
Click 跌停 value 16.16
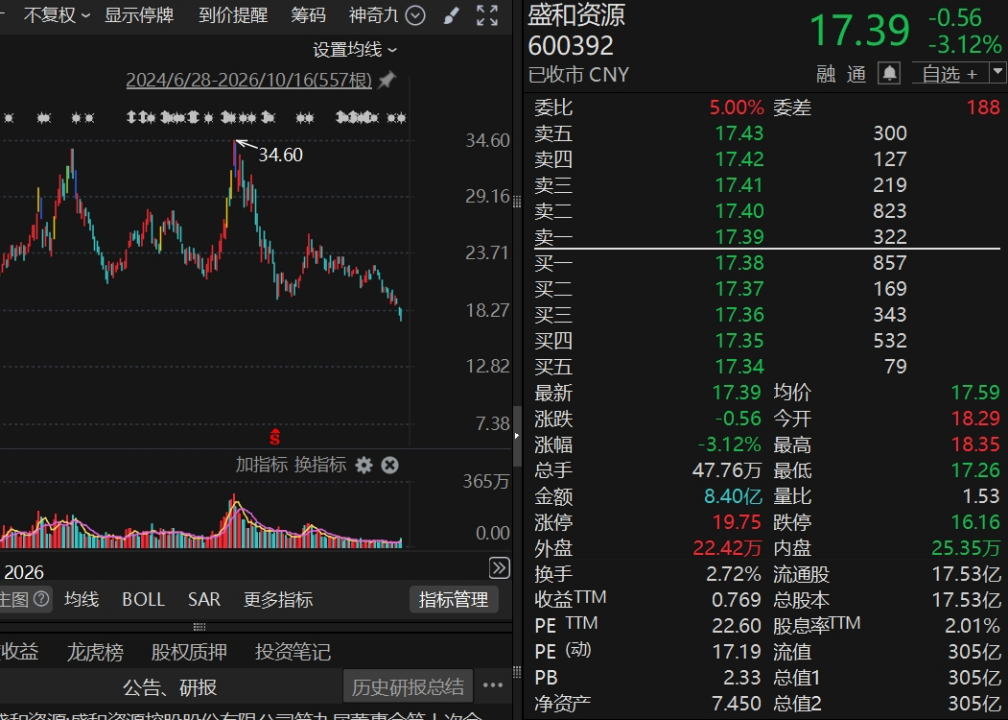coord(976,522)
